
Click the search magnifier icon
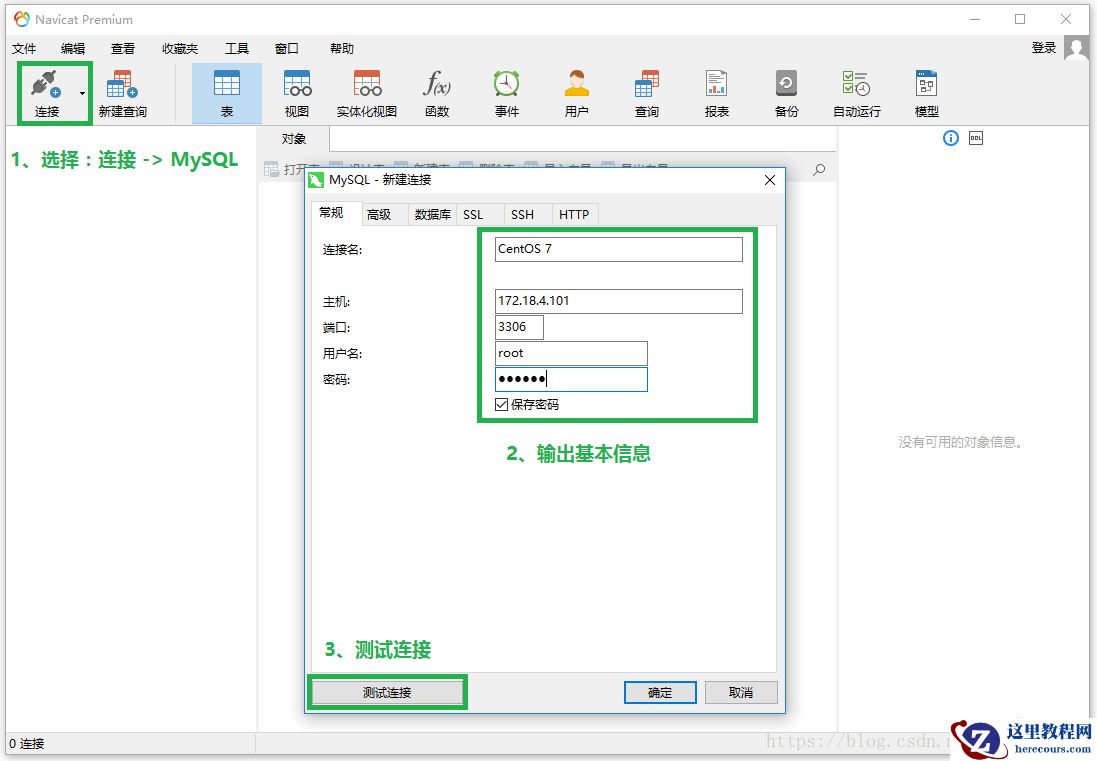pyautogui.click(x=819, y=169)
